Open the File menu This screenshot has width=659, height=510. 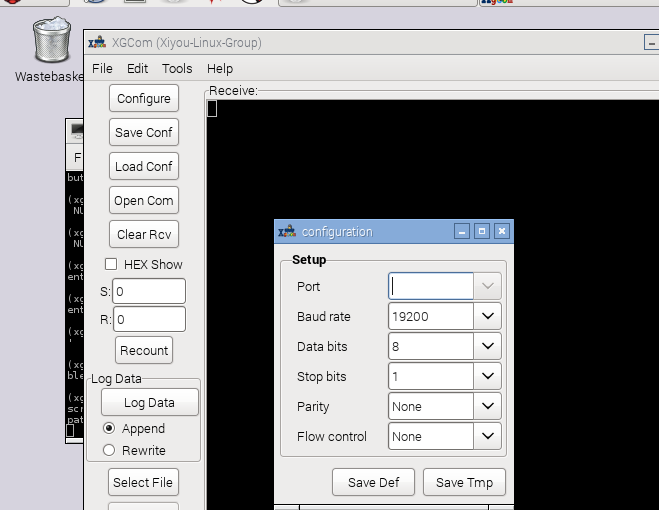[x=102, y=69]
